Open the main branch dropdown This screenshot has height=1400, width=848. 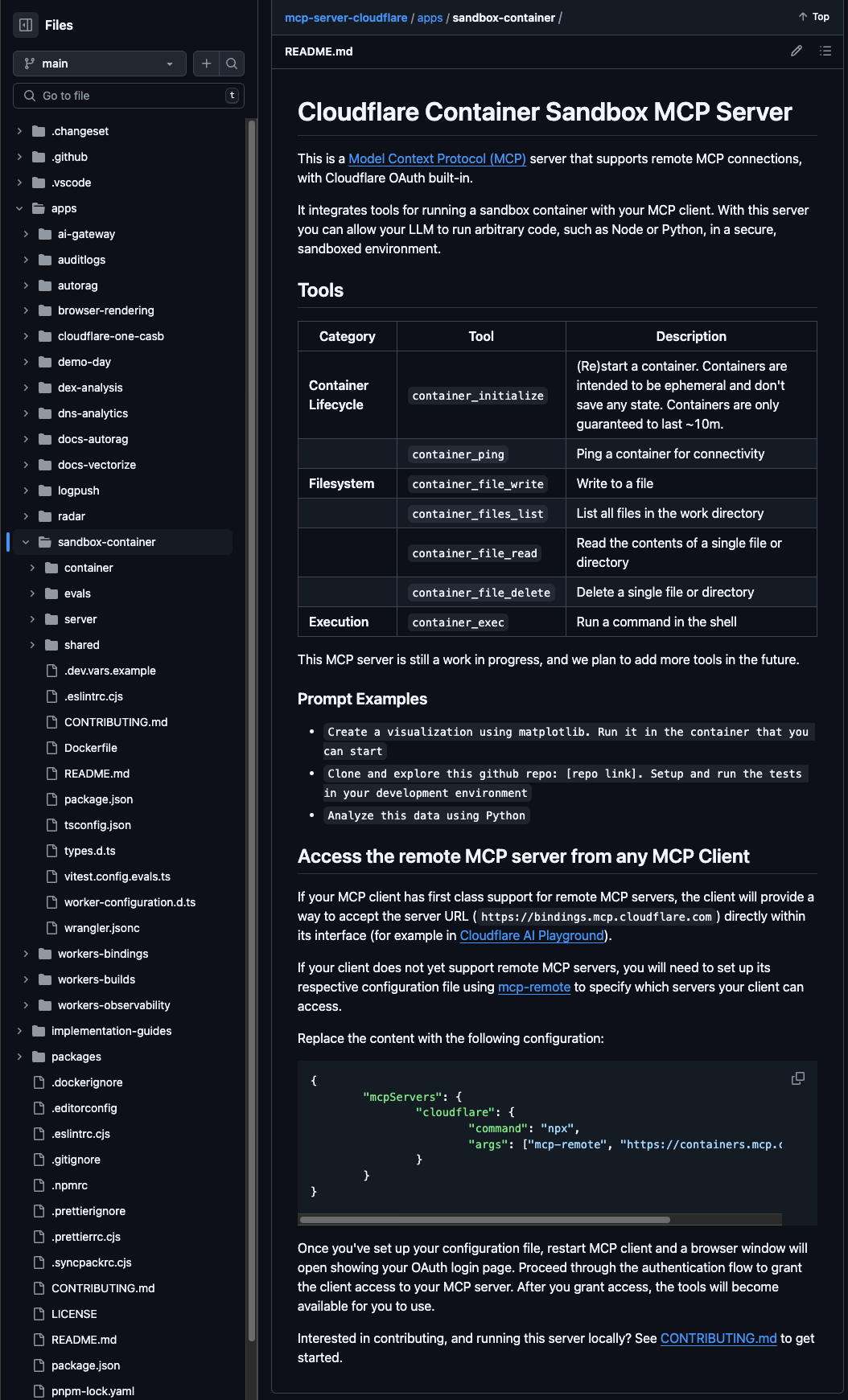(x=100, y=64)
